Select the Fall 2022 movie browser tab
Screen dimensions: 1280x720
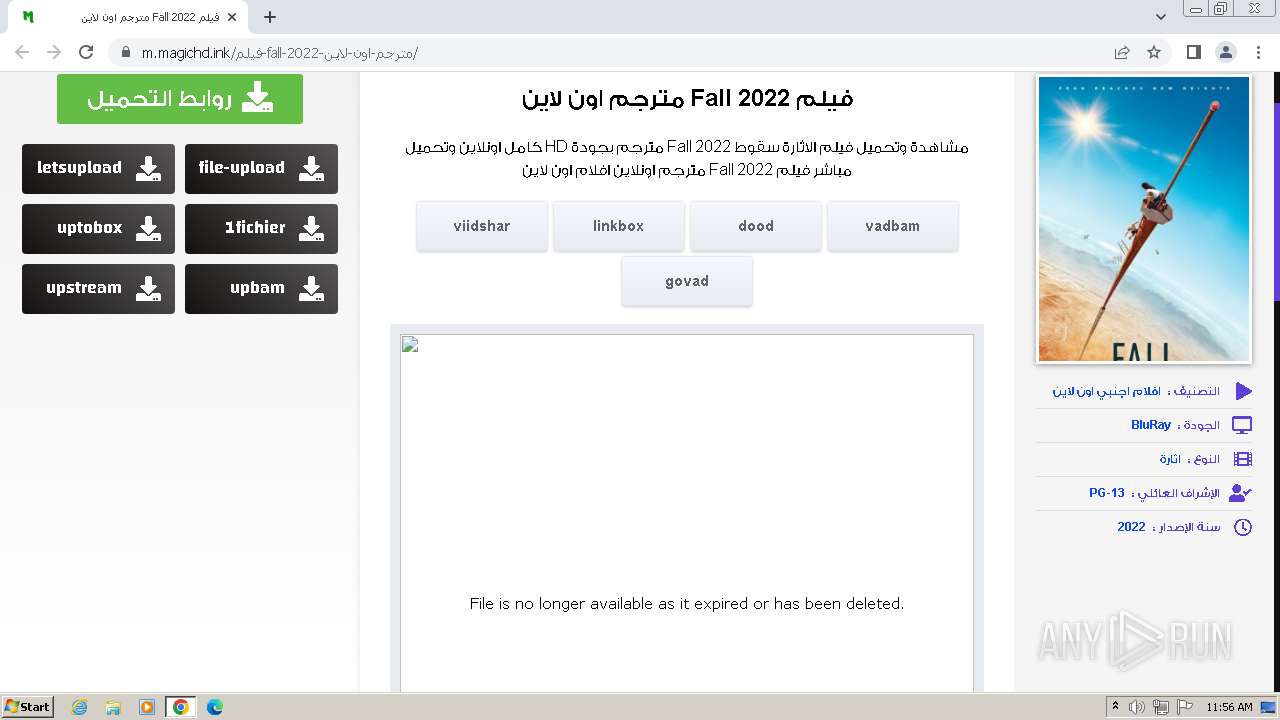[x=130, y=17]
